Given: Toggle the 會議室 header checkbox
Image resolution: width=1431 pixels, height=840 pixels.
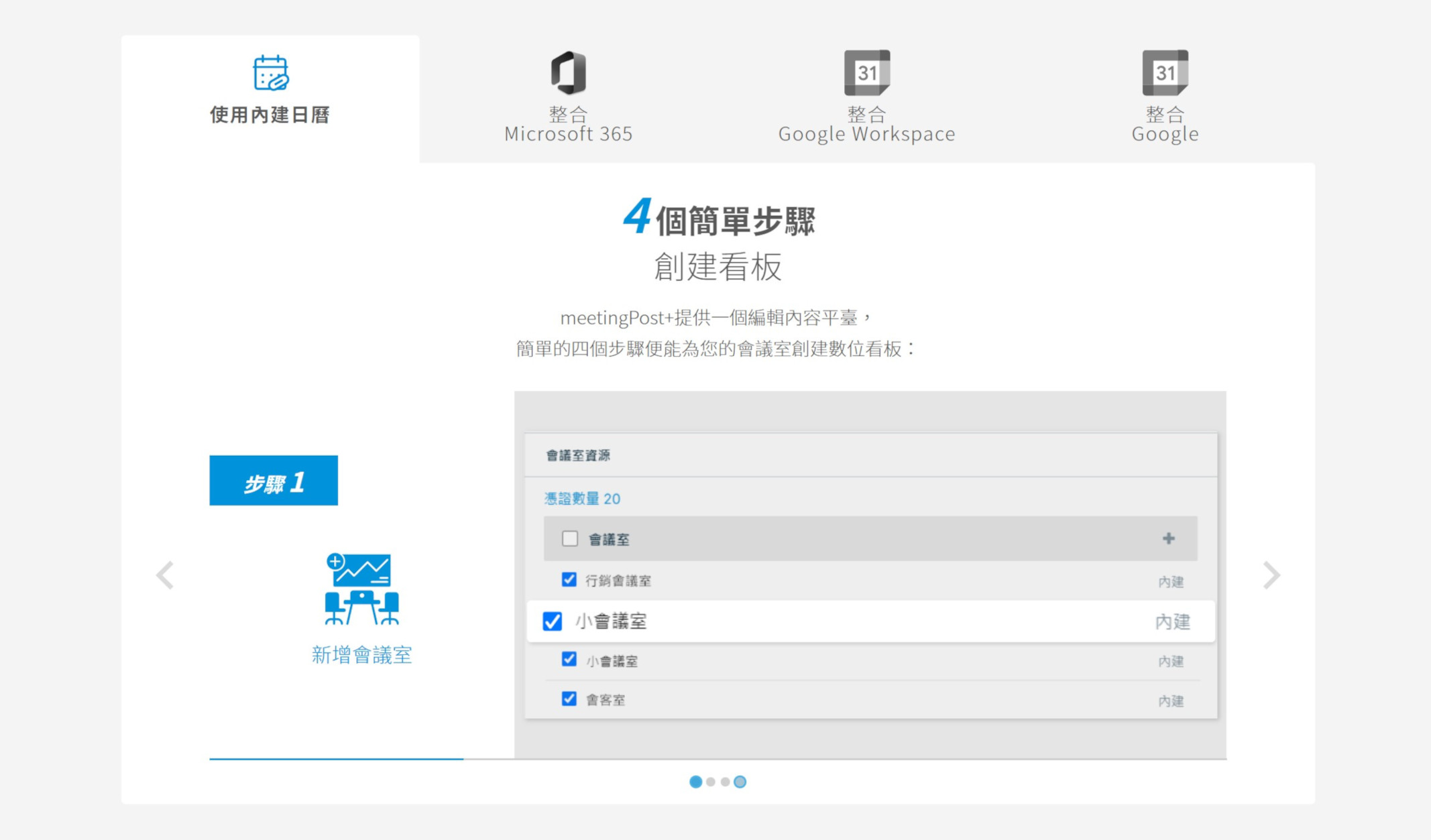Looking at the screenshot, I should click(x=570, y=538).
